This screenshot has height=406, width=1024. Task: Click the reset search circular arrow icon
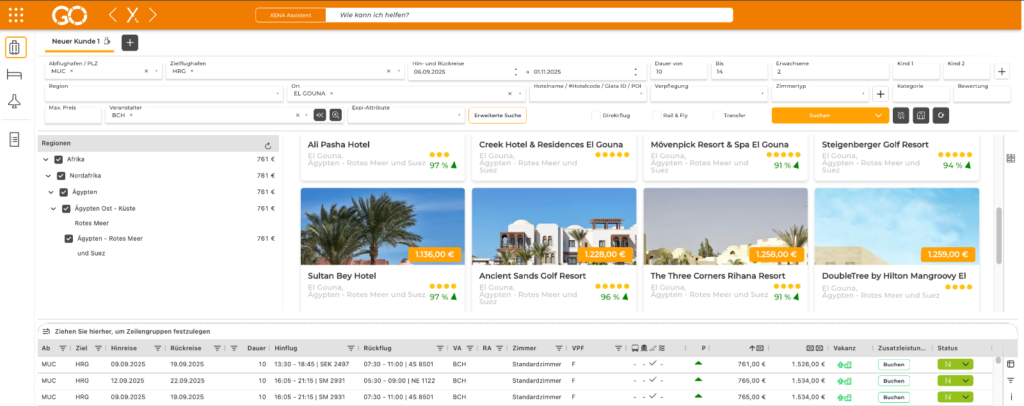click(940, 116)
